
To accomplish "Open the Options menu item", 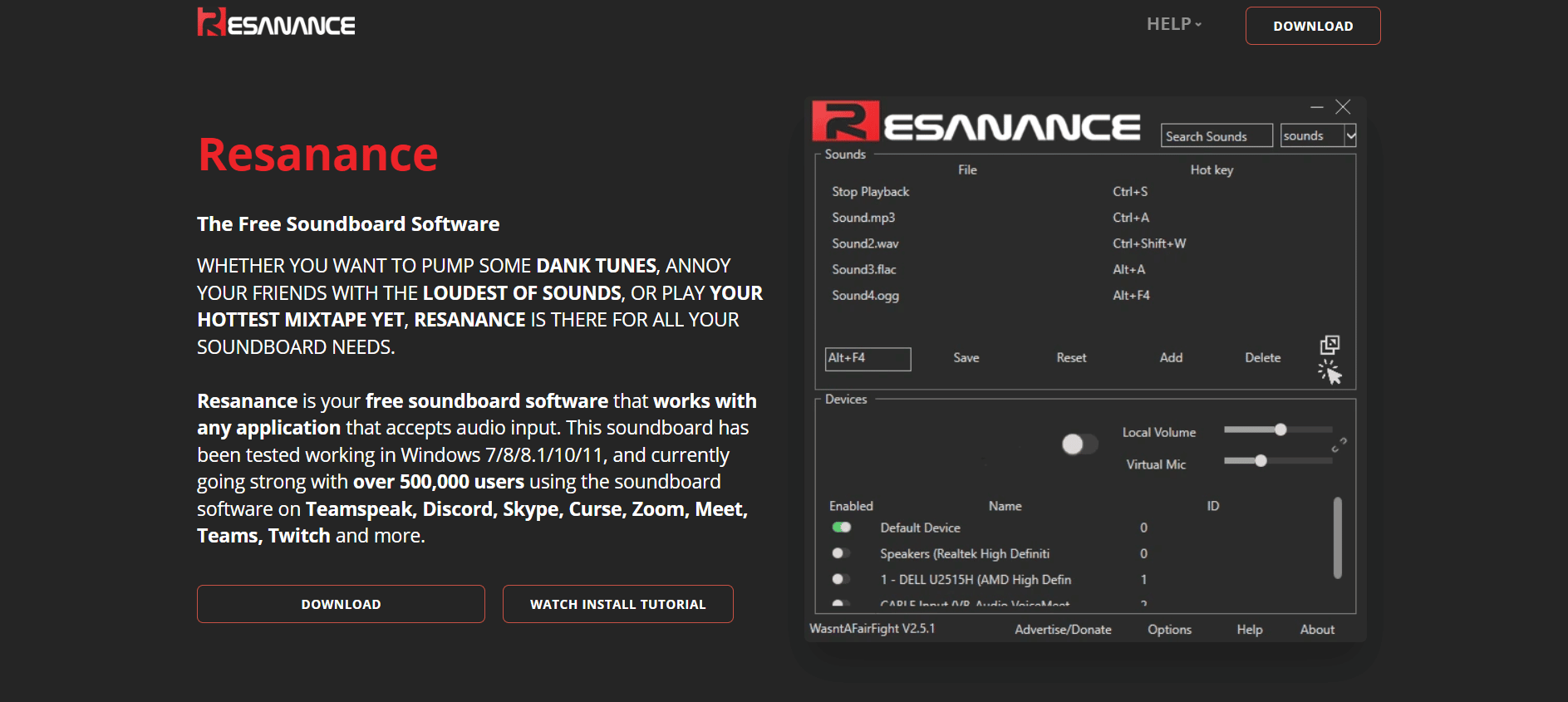I will coord(1169,630).
